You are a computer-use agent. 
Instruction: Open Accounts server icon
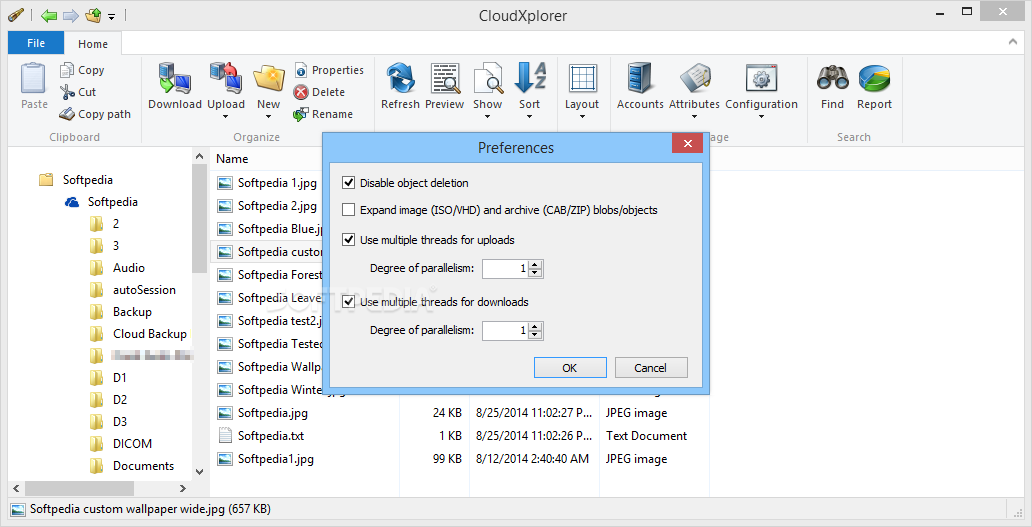pyautogui.click(x=640, y=78)
